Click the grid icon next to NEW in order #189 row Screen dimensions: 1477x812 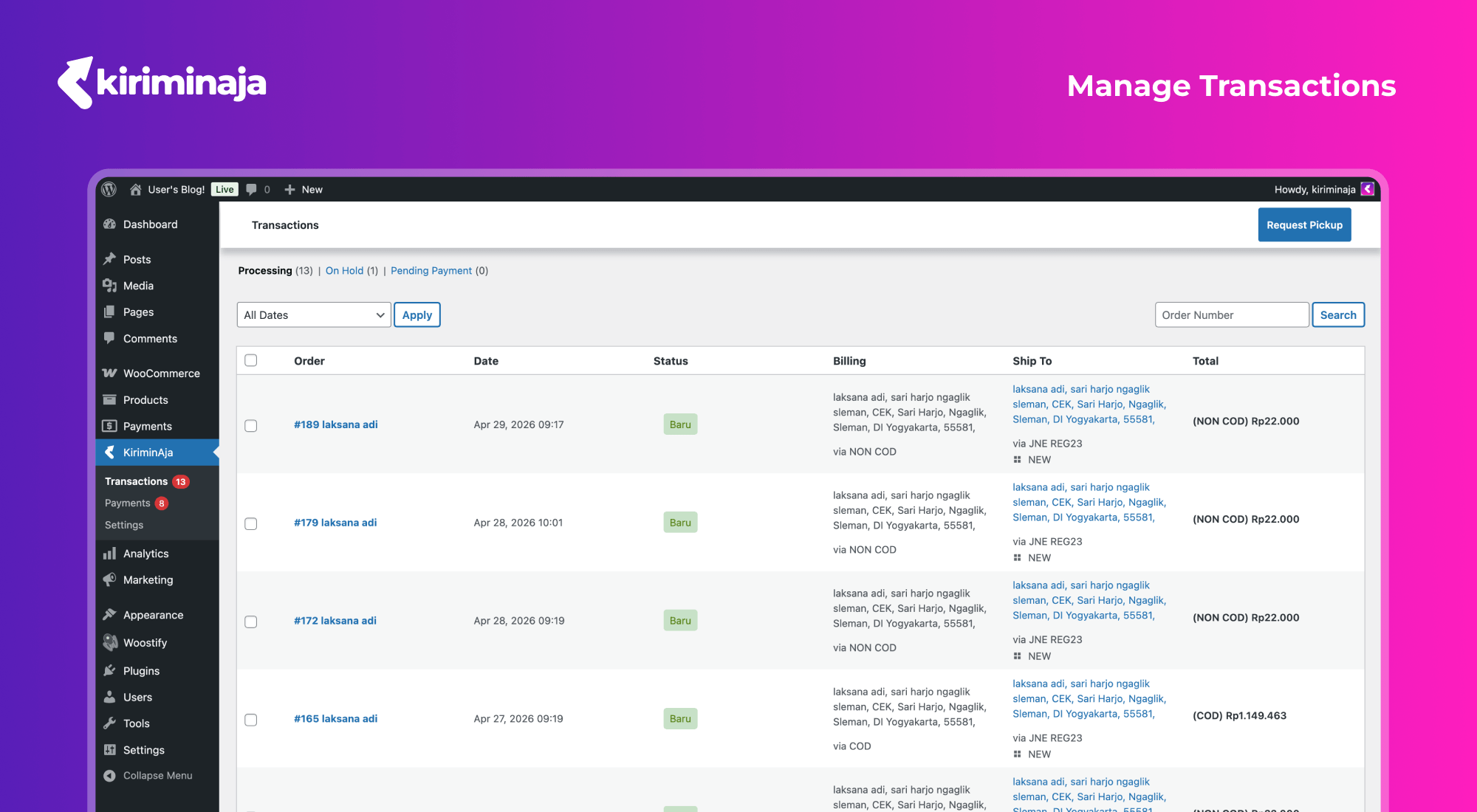(x=1017, y=460)
